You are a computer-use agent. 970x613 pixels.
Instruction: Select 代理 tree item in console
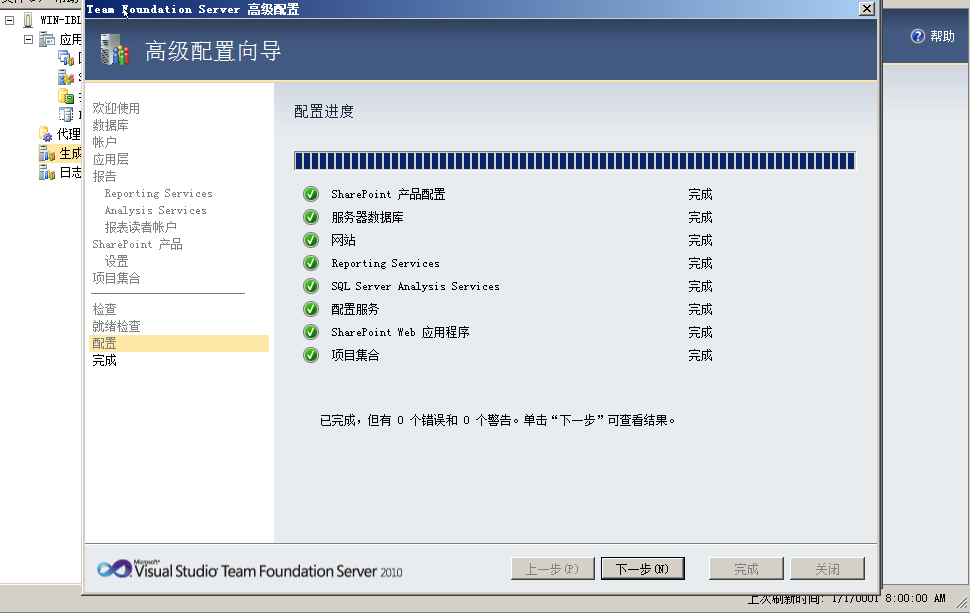point(69,134)
